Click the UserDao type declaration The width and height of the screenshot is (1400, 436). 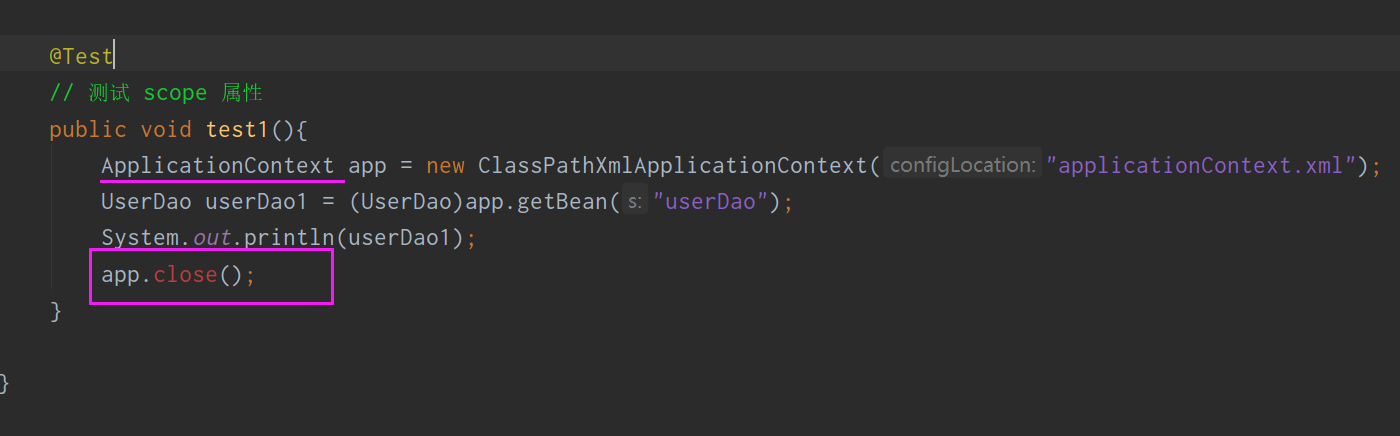click(x=147, y=202)
